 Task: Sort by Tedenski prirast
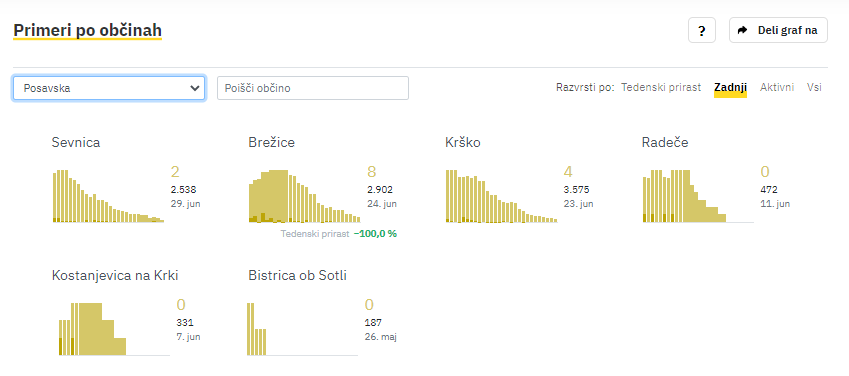pos(661,87)
